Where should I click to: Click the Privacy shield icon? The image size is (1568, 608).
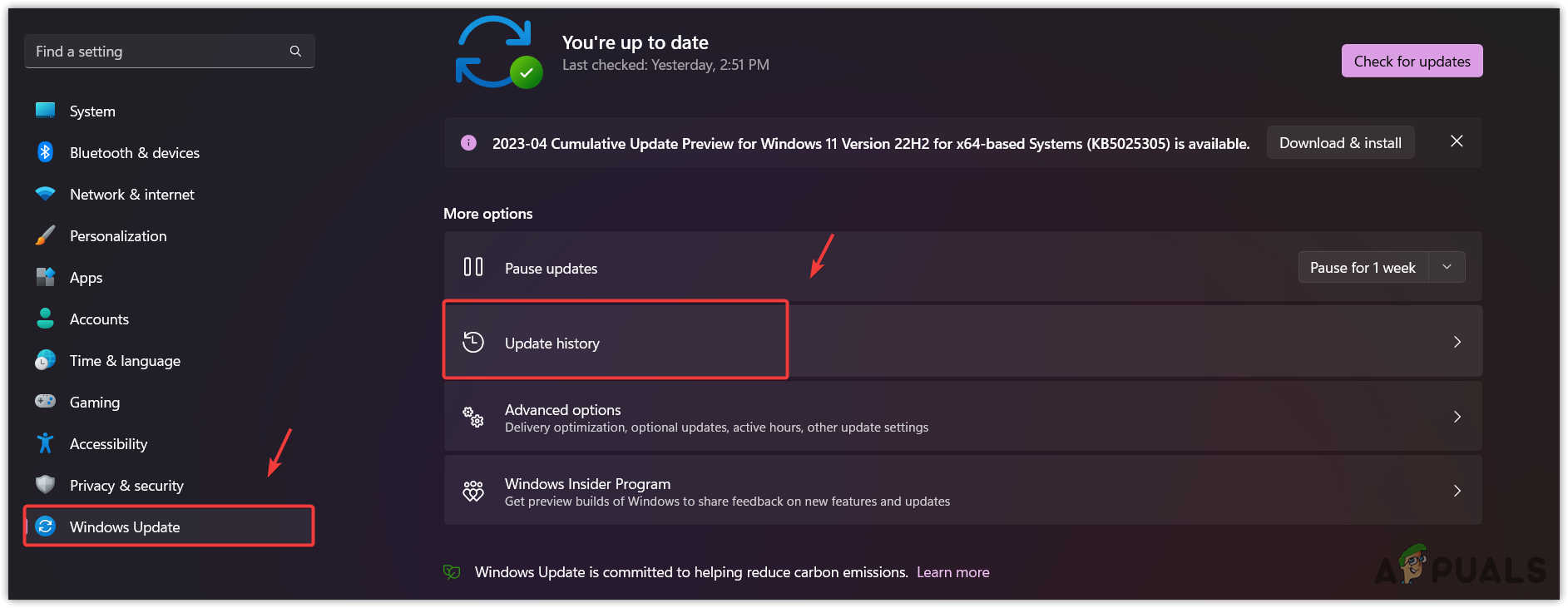click(x=46, y=485)
